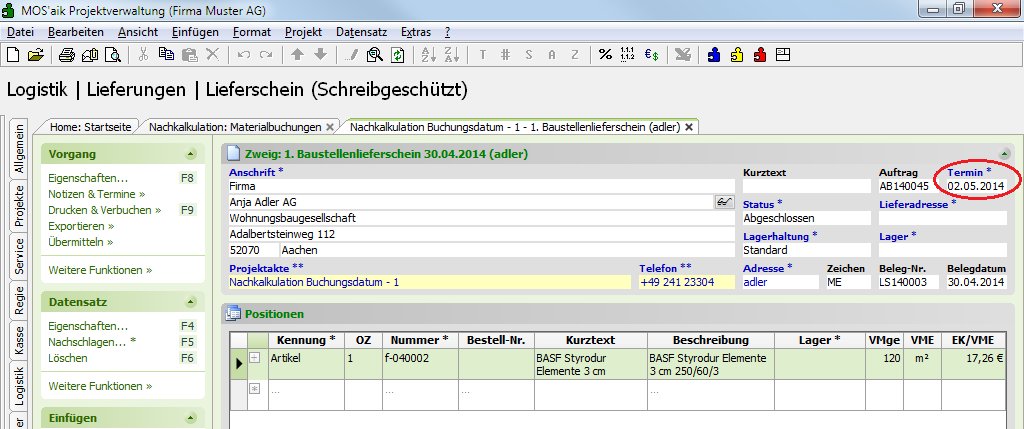Screen dimensions: 1024x429
Task: Click the open folder toolbar icon
Action: point(36,55)
